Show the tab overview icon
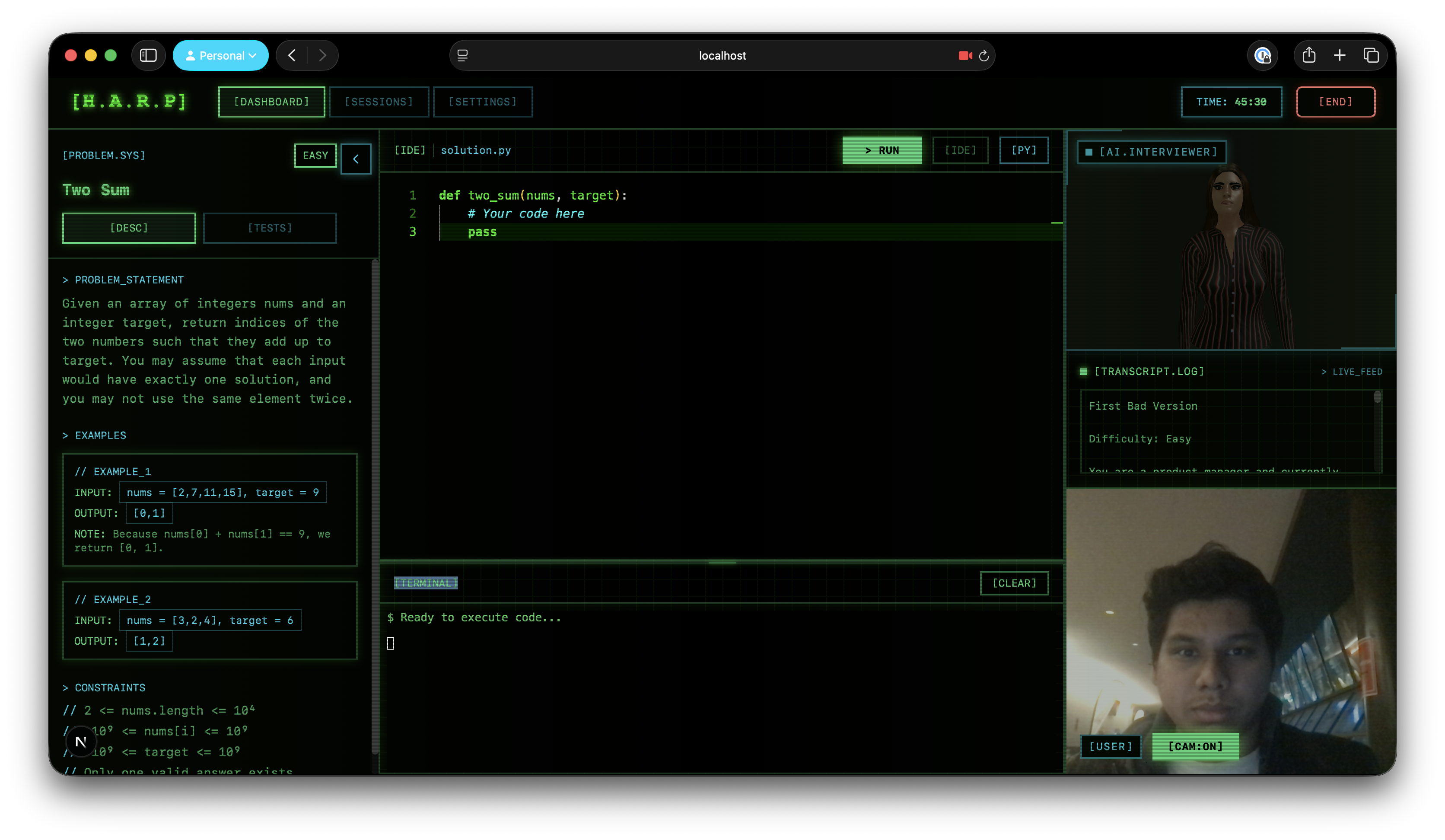The image size is (1445, 840). (1371, 55)
